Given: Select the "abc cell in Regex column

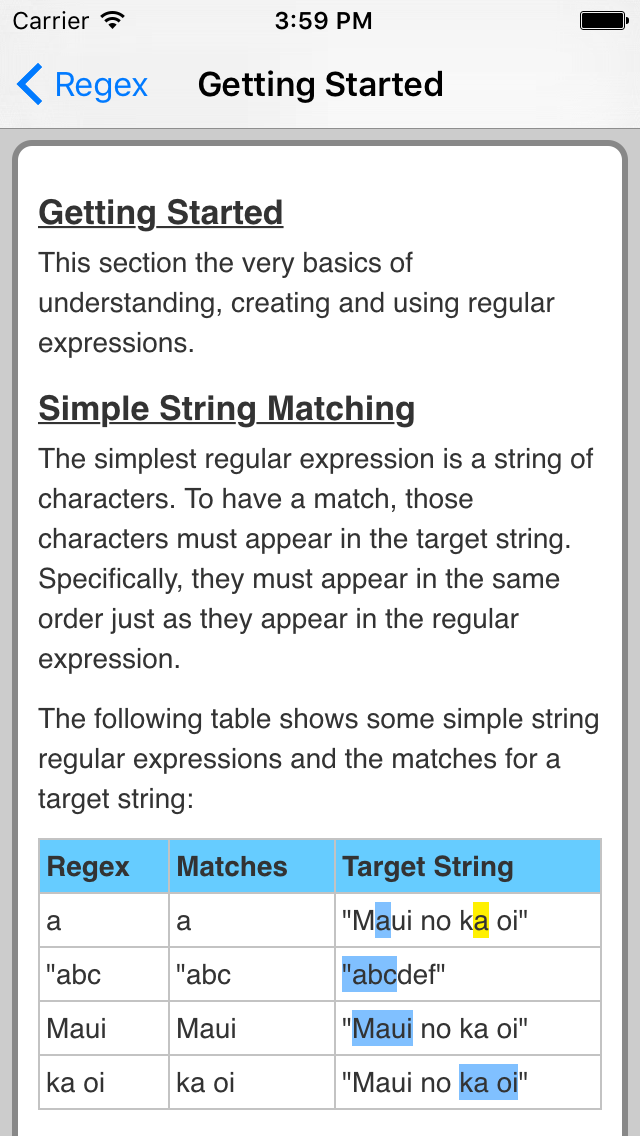Looking at the screenshot, I should click(104, 974).
